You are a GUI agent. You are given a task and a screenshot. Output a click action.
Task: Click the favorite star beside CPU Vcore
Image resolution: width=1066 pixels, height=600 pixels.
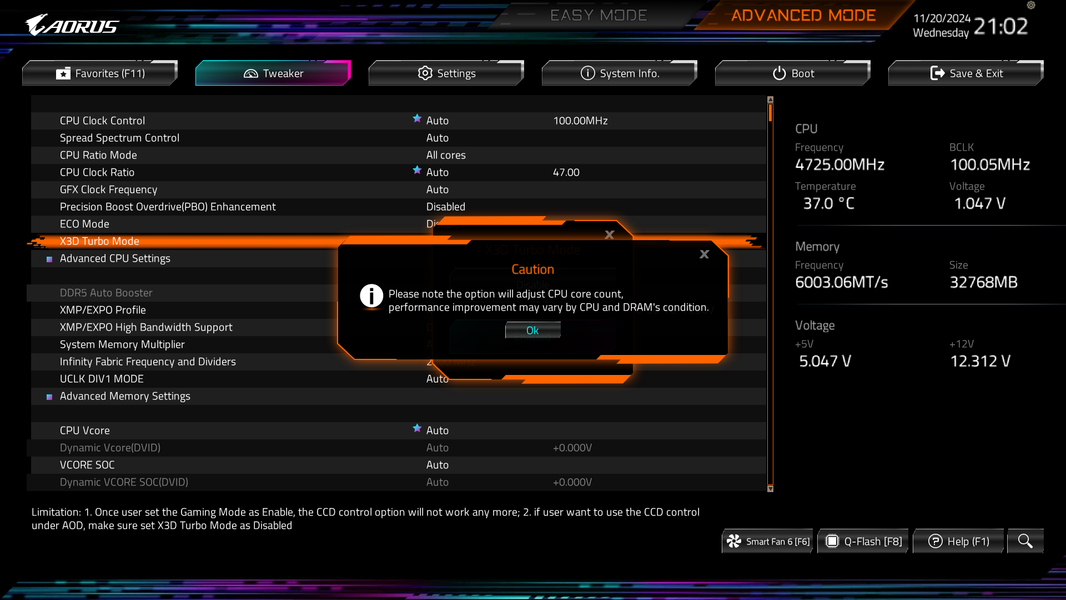pyautogui.click(x=417, y=428)
